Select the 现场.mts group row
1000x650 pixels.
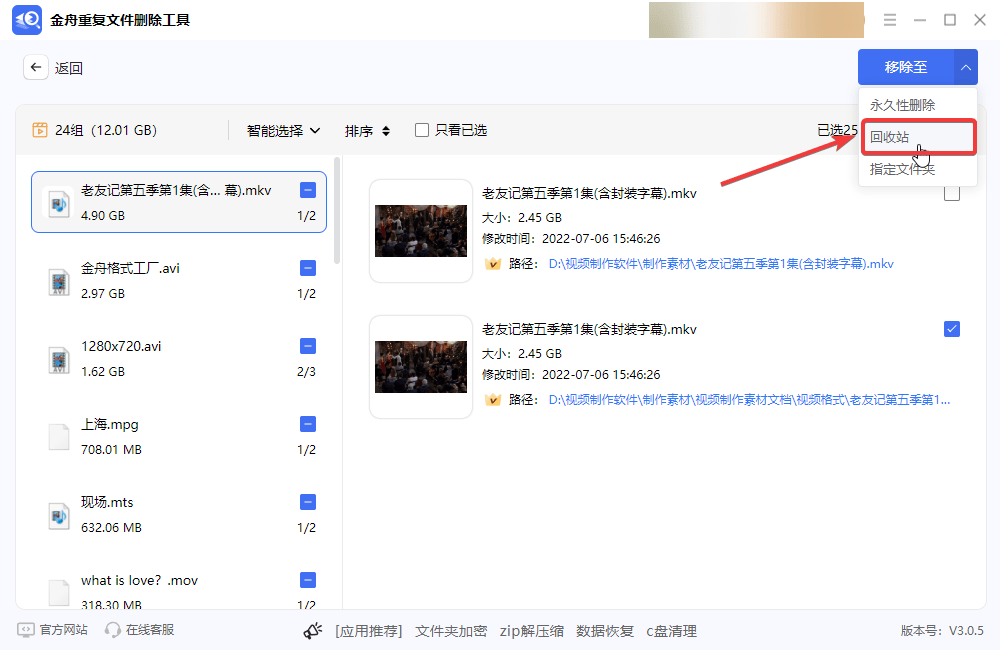(179, 515)
